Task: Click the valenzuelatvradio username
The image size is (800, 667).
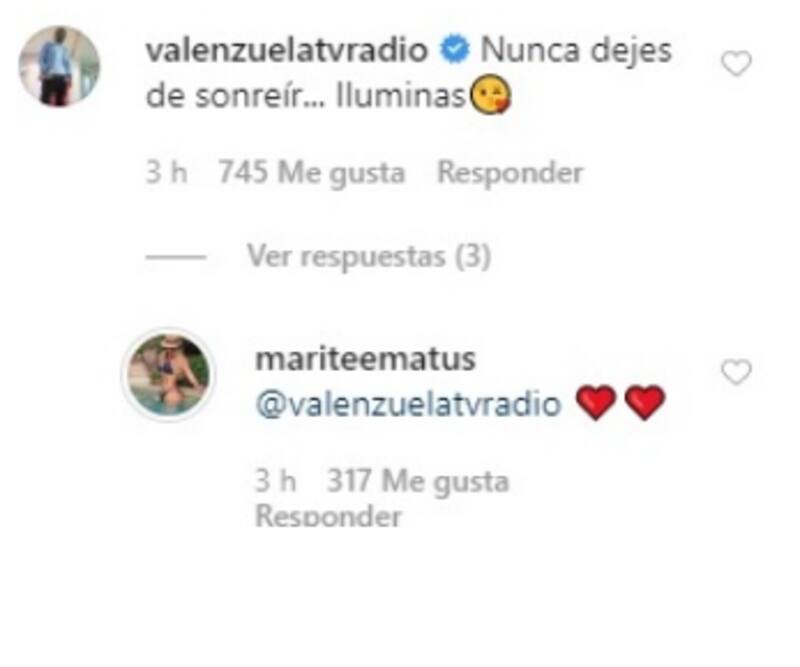Action: (287, 50)
